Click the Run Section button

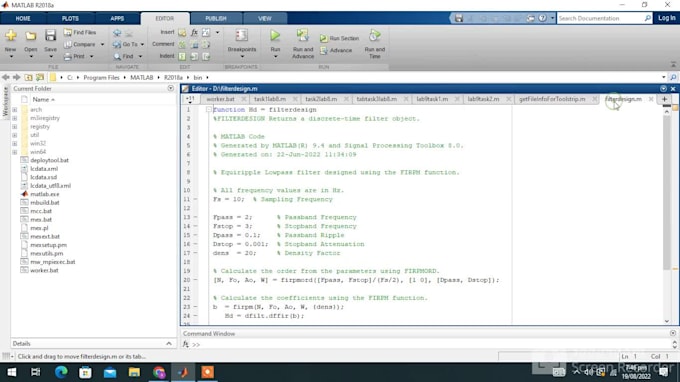pyautogui.click(x=340, y=38)
